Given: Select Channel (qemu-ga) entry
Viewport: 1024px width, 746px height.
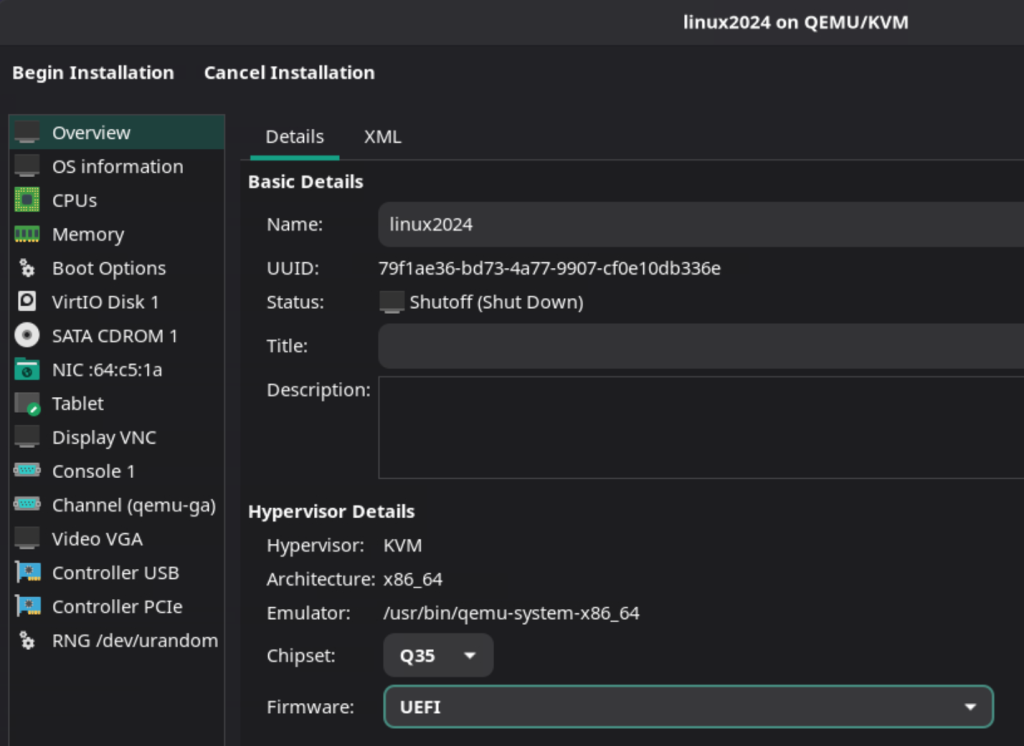Looking at the screenshot, I should pos(118,505).
